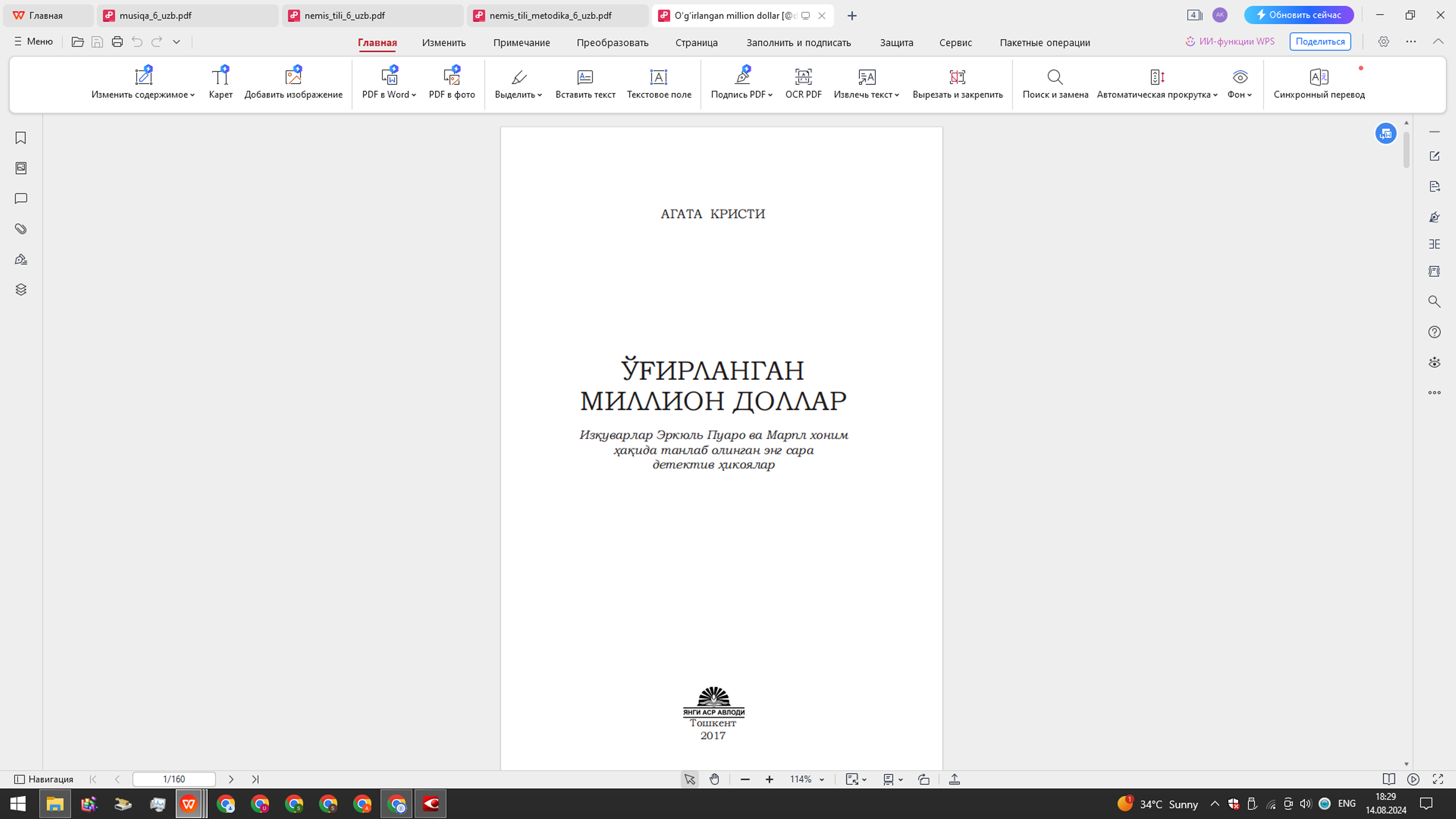Open the musiqa_6_uzb.pdf tab
This screenshot has width=1456, height=819.
155,15
